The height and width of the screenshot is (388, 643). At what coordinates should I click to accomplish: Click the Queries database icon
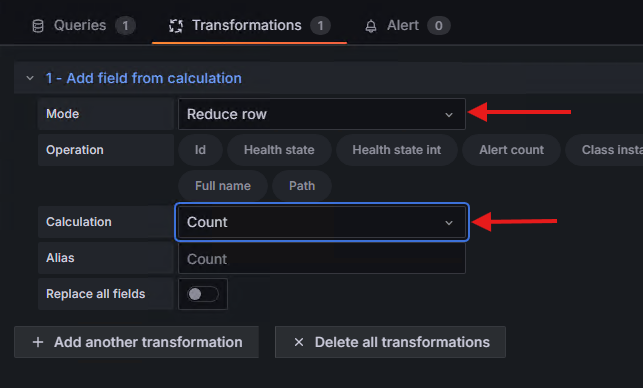coord(38,26)
